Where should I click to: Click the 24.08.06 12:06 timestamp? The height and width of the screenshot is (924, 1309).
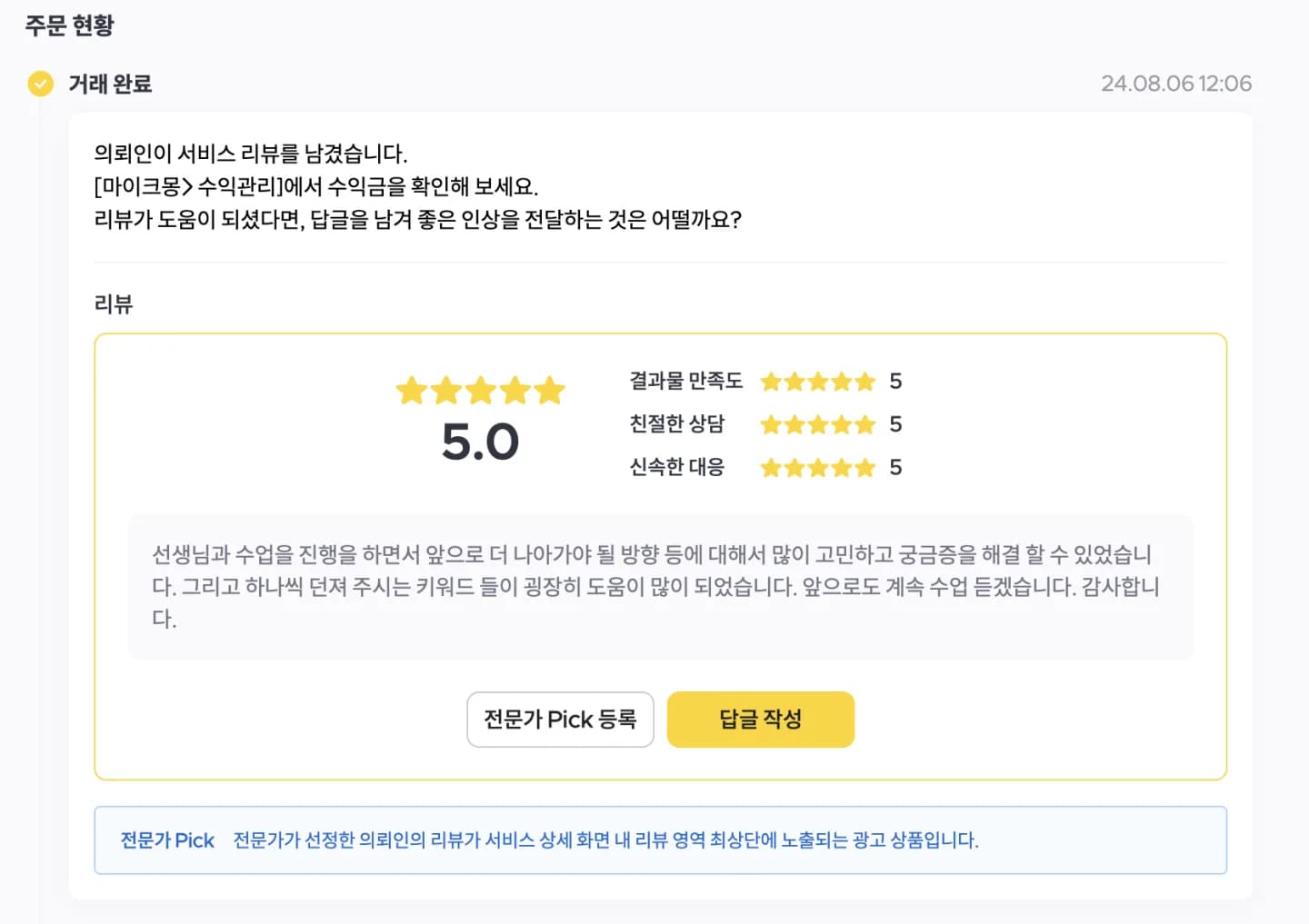pos(1176,84)
